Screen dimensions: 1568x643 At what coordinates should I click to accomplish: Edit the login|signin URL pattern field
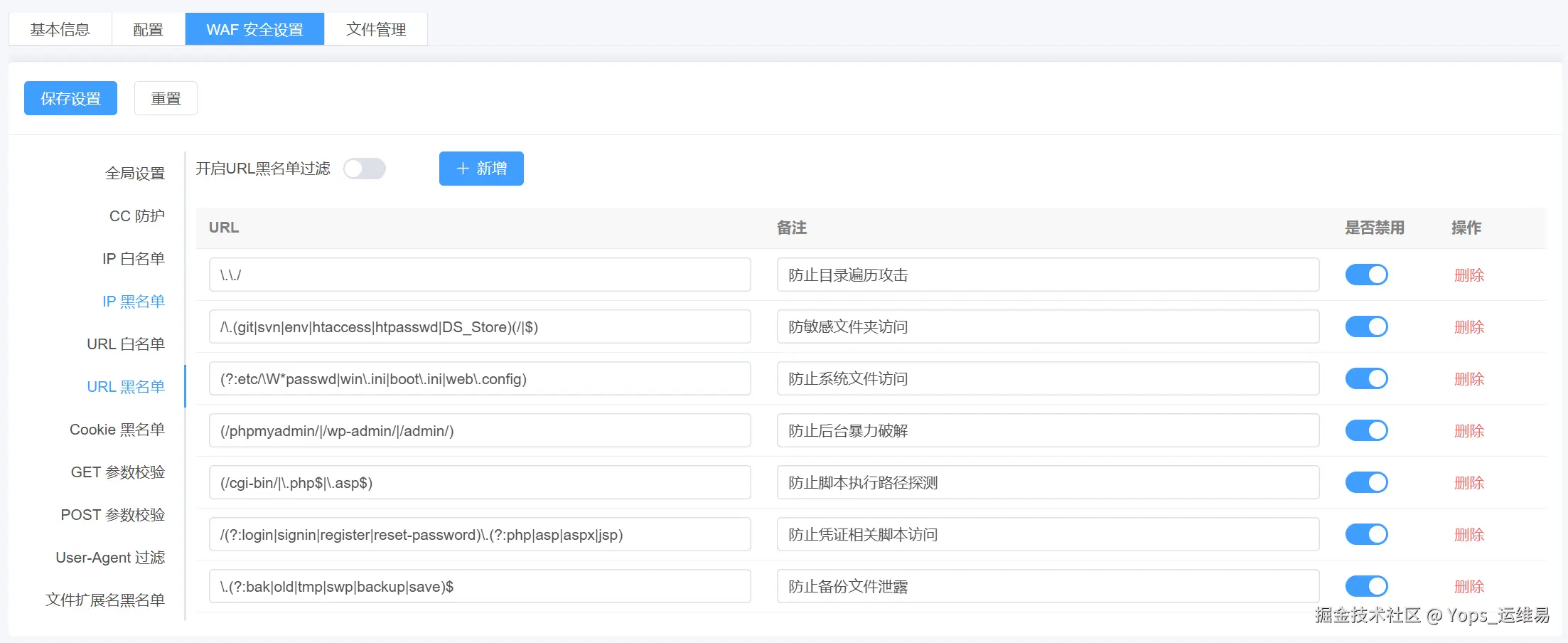tap(480, 534)
